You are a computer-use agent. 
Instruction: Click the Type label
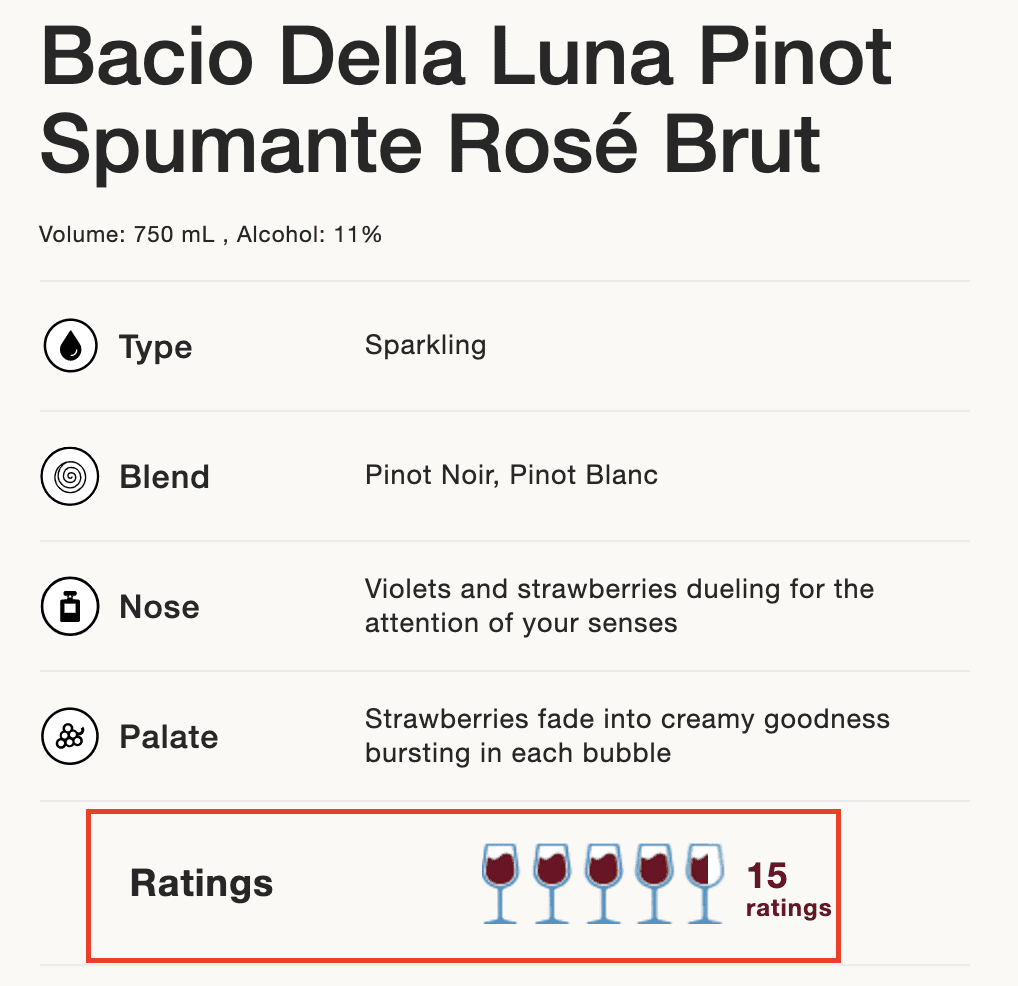coord(156,347)
